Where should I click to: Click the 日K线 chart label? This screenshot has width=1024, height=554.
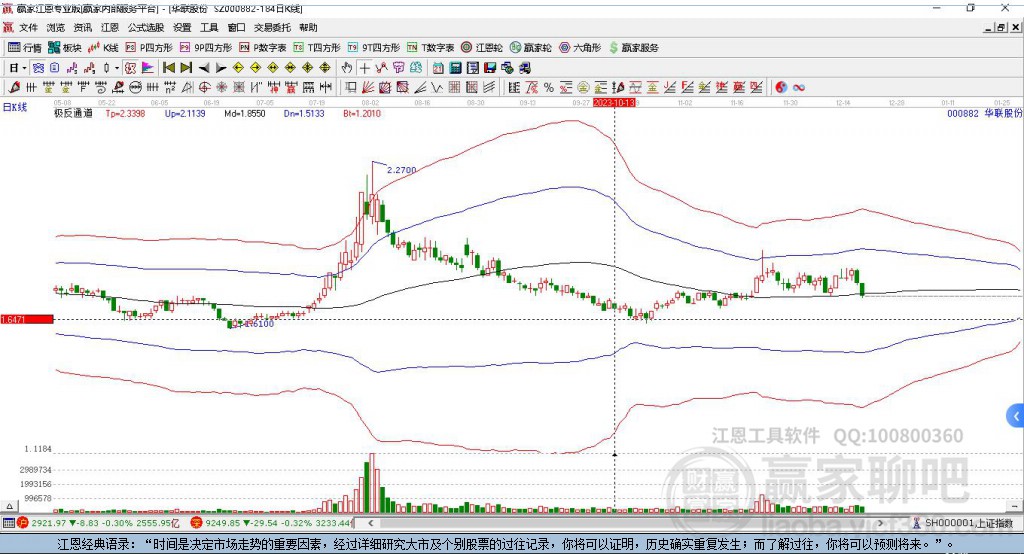pos(15,107)
